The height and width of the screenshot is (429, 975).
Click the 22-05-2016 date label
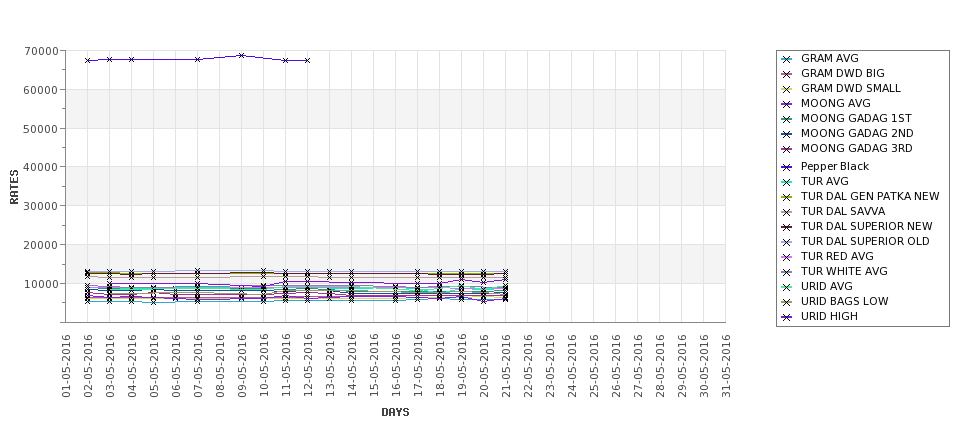(527, 366)
